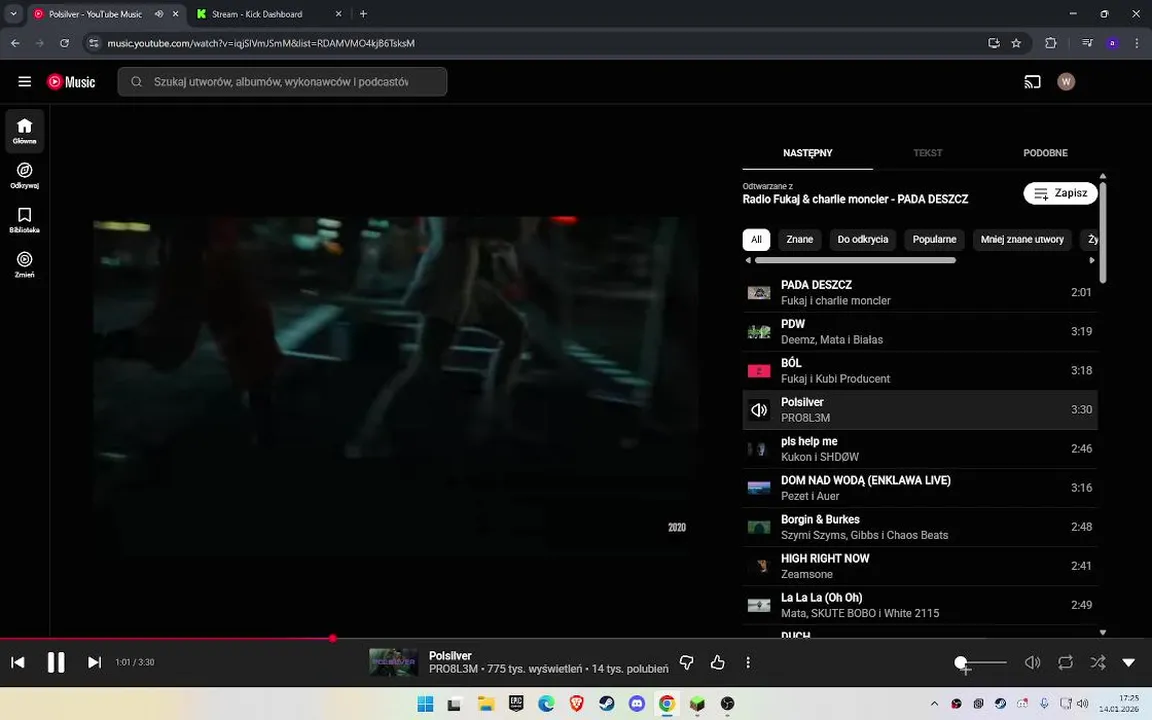Play La La La (Oh Oh) from queue
Screen dimensions: 1152x720
pyautogui.click(x=920, y=605)
